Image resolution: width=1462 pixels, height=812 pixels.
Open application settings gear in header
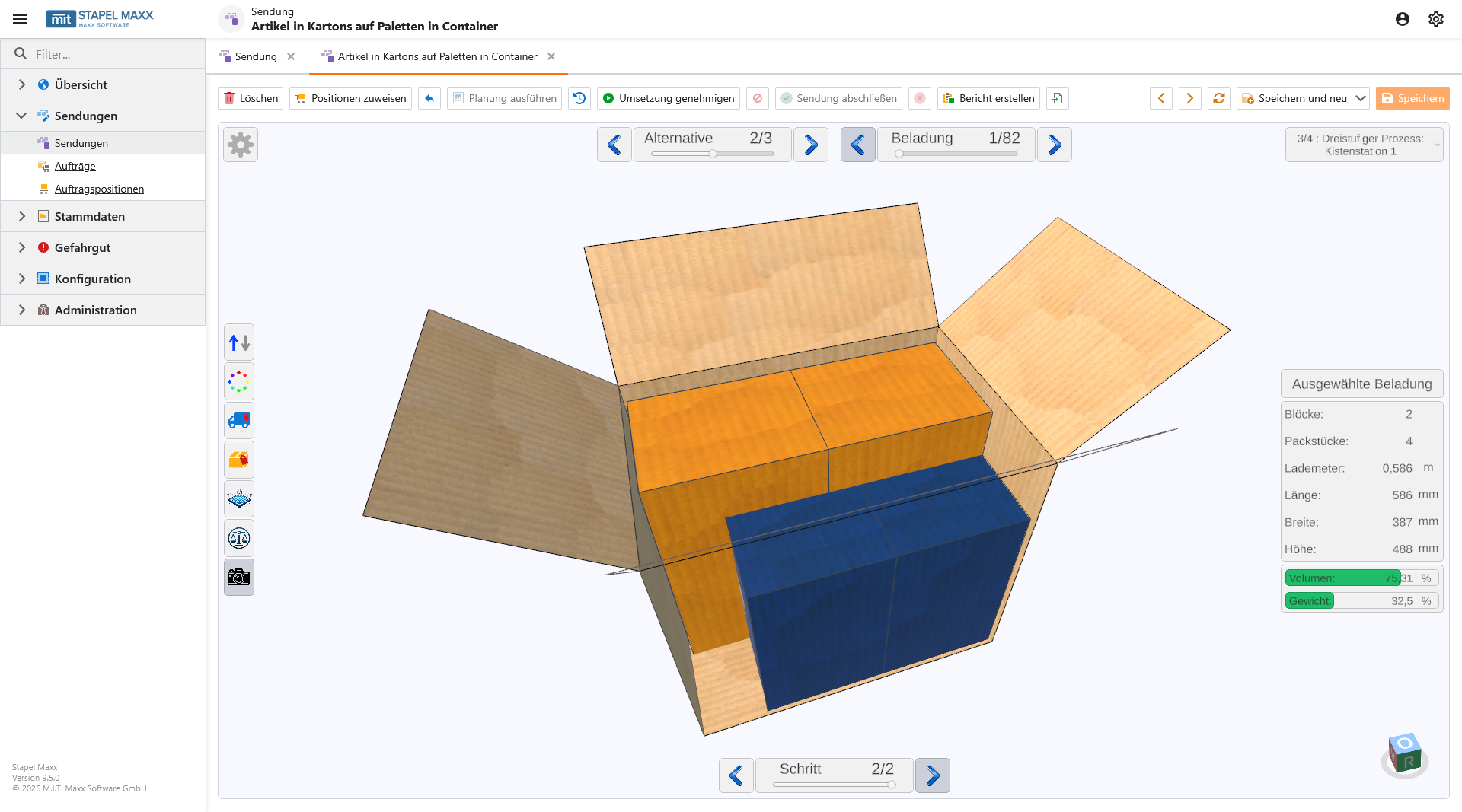(x=1436, y=19)
